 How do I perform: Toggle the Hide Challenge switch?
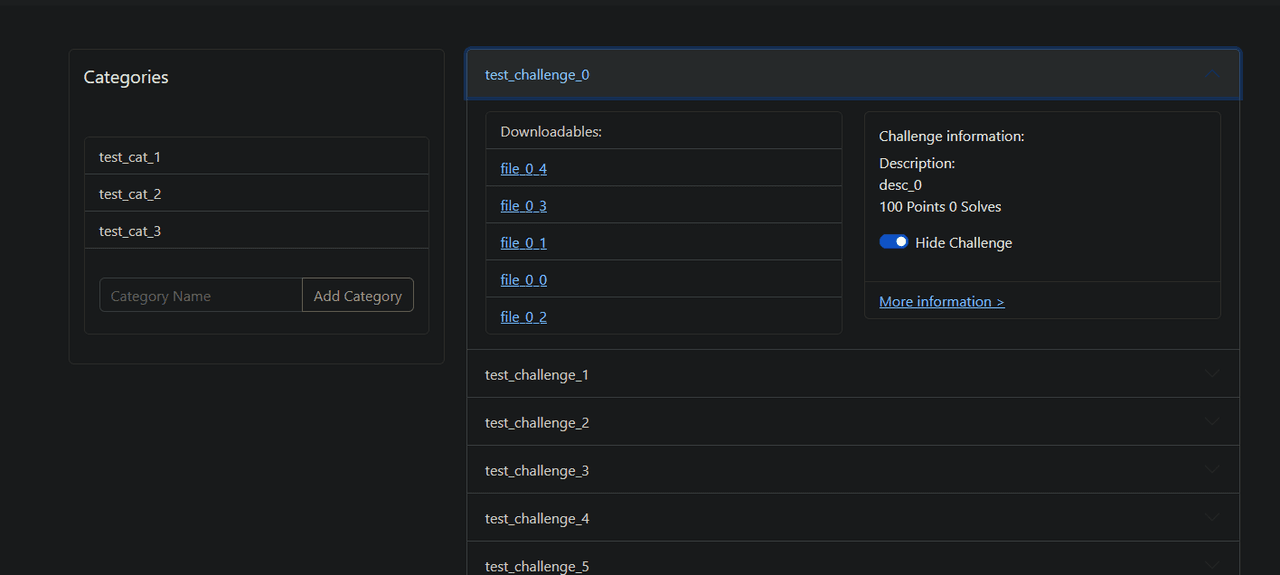pyautogui.click(x=893, y=242)
